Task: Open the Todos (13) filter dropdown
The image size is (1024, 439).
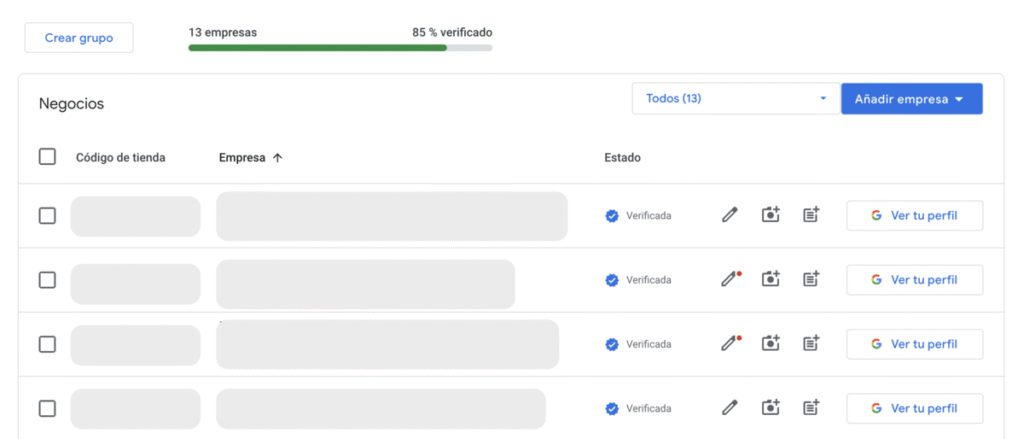Action: (x=736, y=99)
